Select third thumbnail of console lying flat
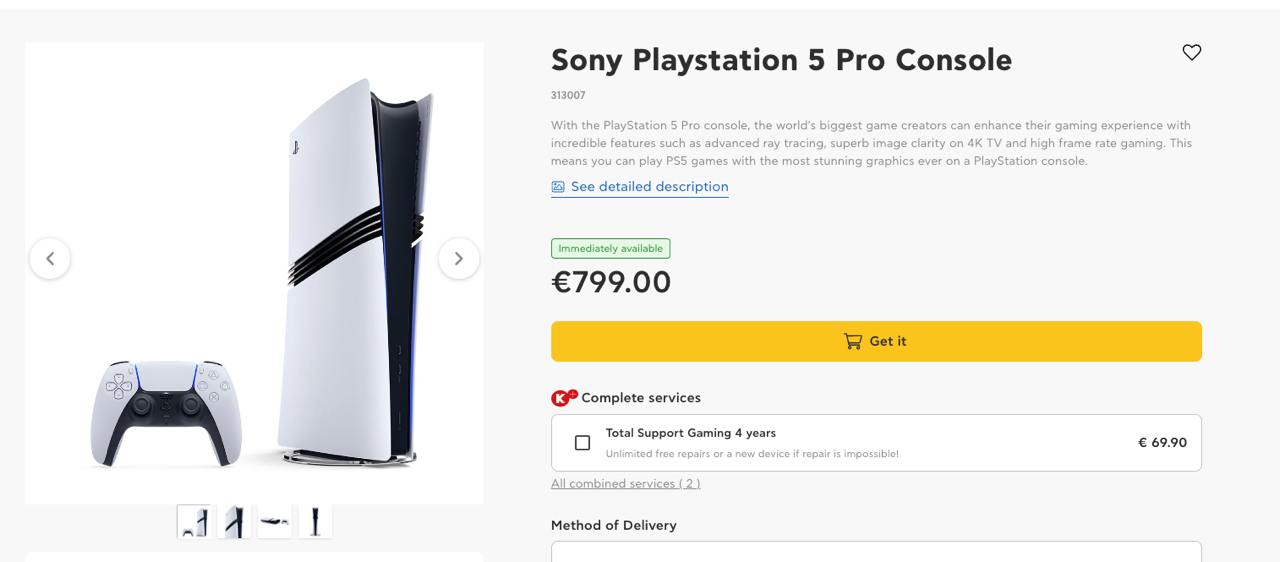1280x562 pixels. pos(275,522)
